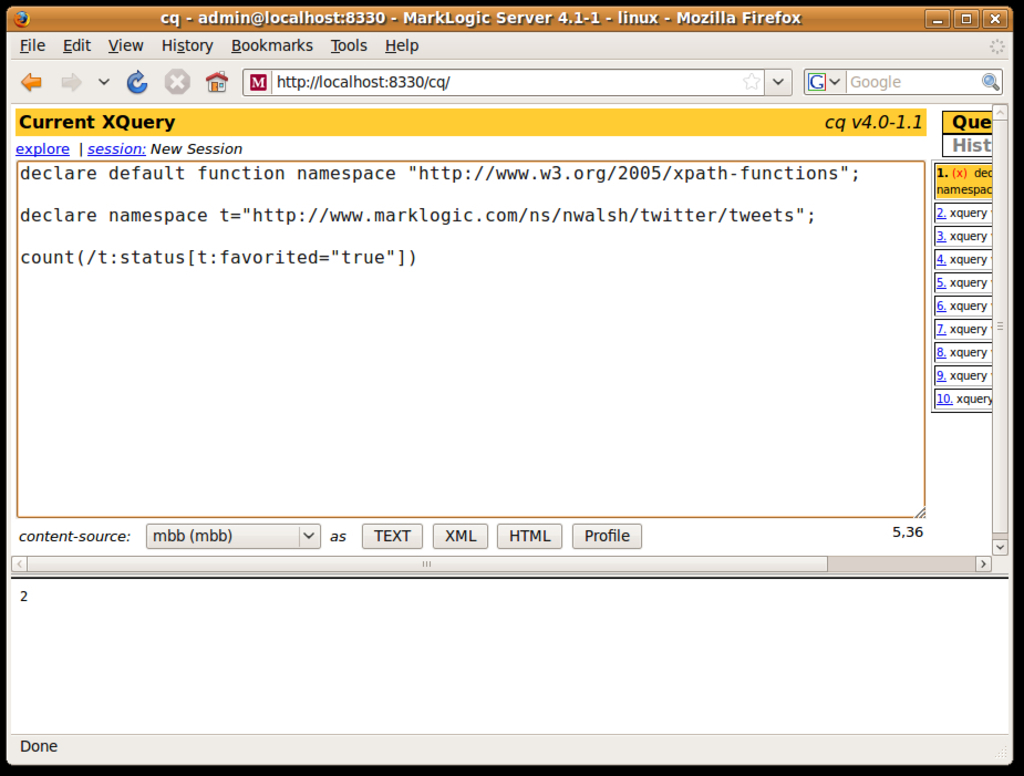Select query buffer 5
Screen dimensions: 1024x776
click(x=941, y=283)
